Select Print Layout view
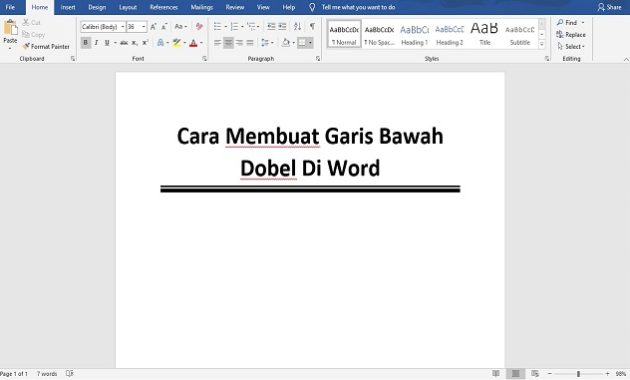The image size is (630, 380). 515,374
